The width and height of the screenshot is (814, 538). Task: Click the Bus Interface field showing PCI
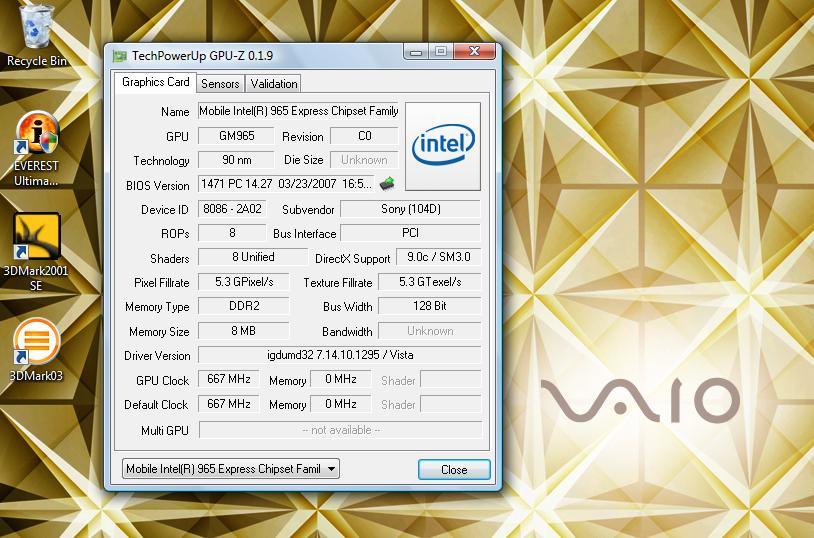(x=410, y=233)
